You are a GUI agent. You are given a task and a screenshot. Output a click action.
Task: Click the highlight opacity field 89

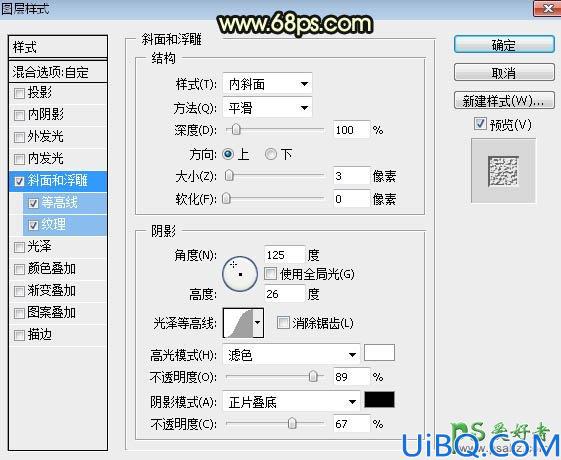[351, 377]
